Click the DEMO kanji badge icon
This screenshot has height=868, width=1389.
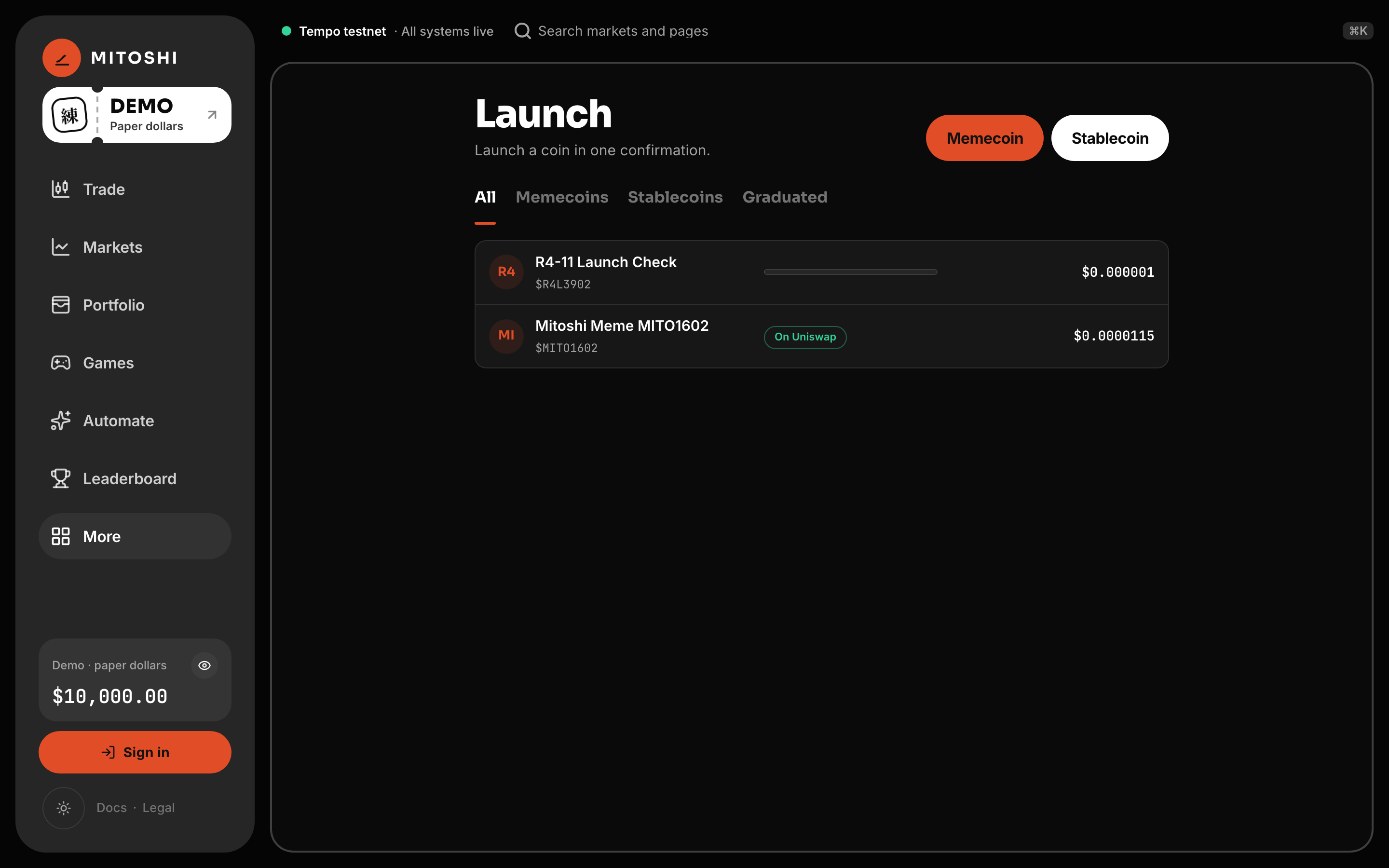(x=70, y=115)
